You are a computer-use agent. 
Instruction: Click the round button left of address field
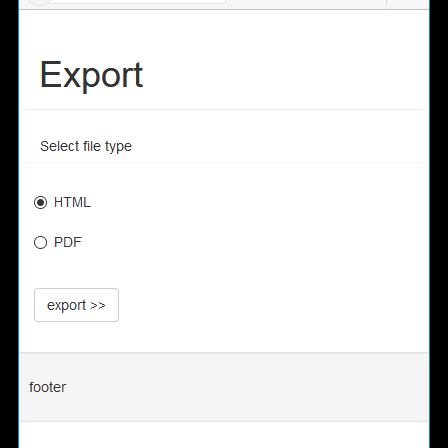[39, 2]
